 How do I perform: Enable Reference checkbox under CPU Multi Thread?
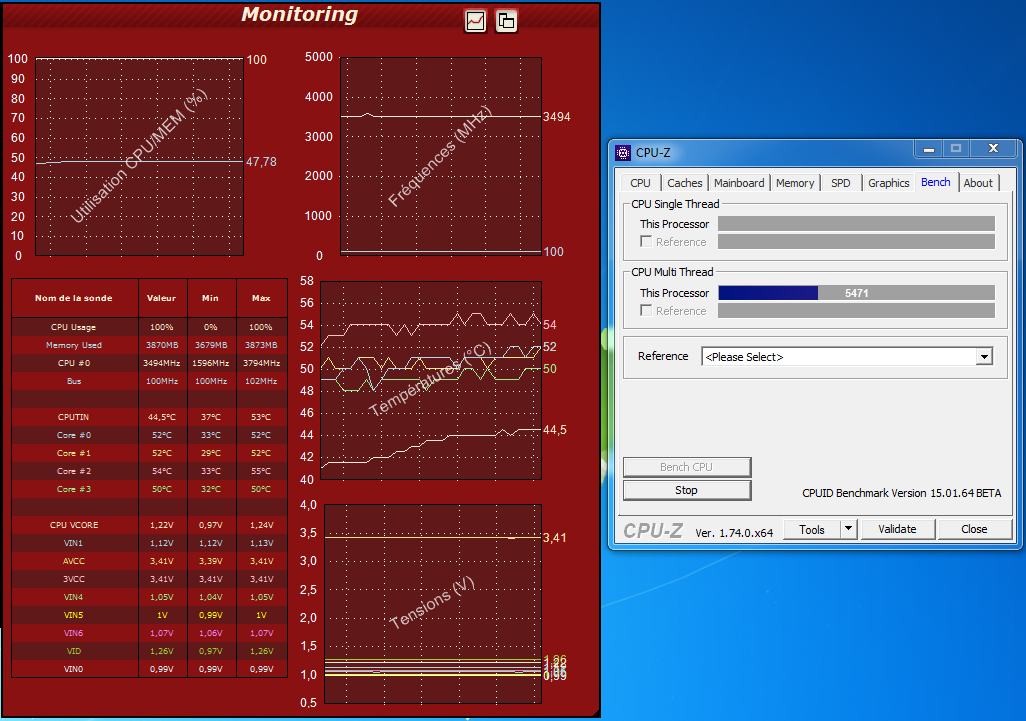click(646, 311)
